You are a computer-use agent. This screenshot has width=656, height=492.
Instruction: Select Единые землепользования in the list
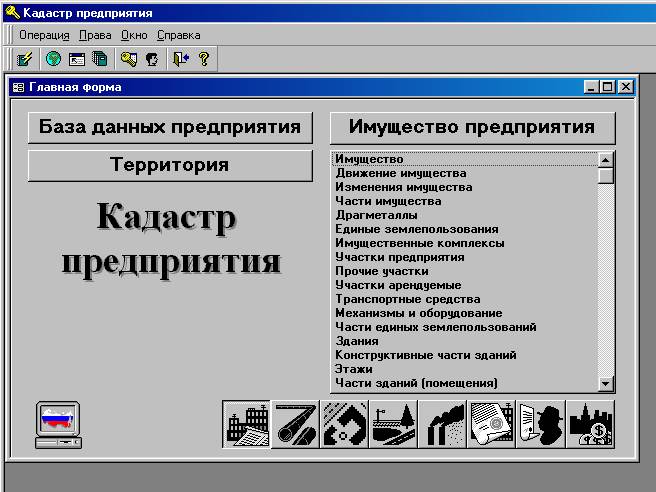point(465,229)
